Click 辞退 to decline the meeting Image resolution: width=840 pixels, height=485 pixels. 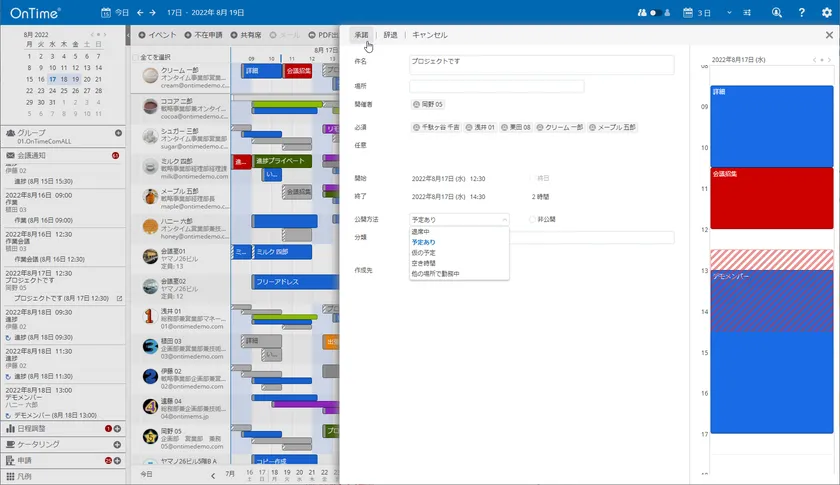(x=390, y=35)
